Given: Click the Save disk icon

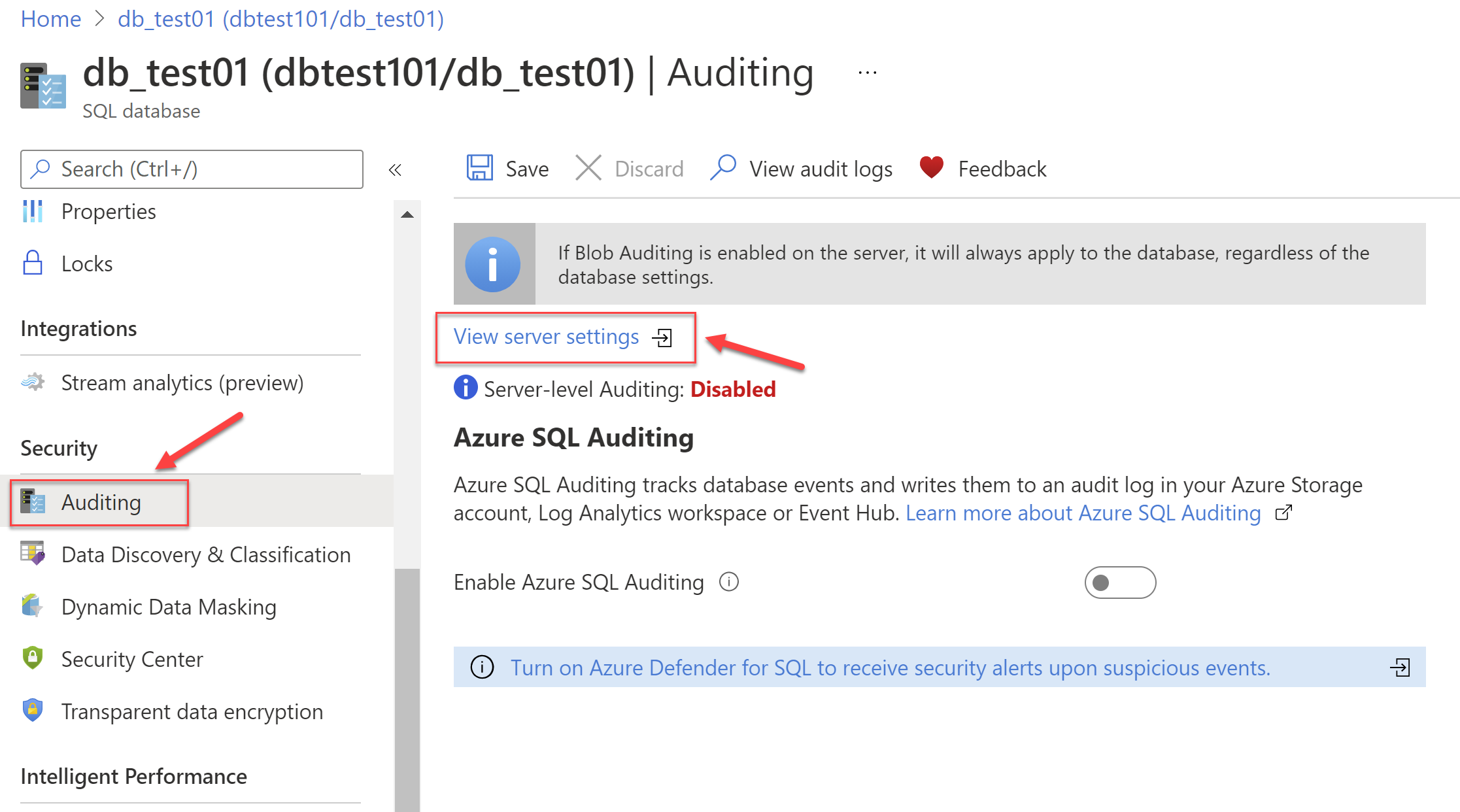Looking at the screenshot, I should (x=479, y=168).
